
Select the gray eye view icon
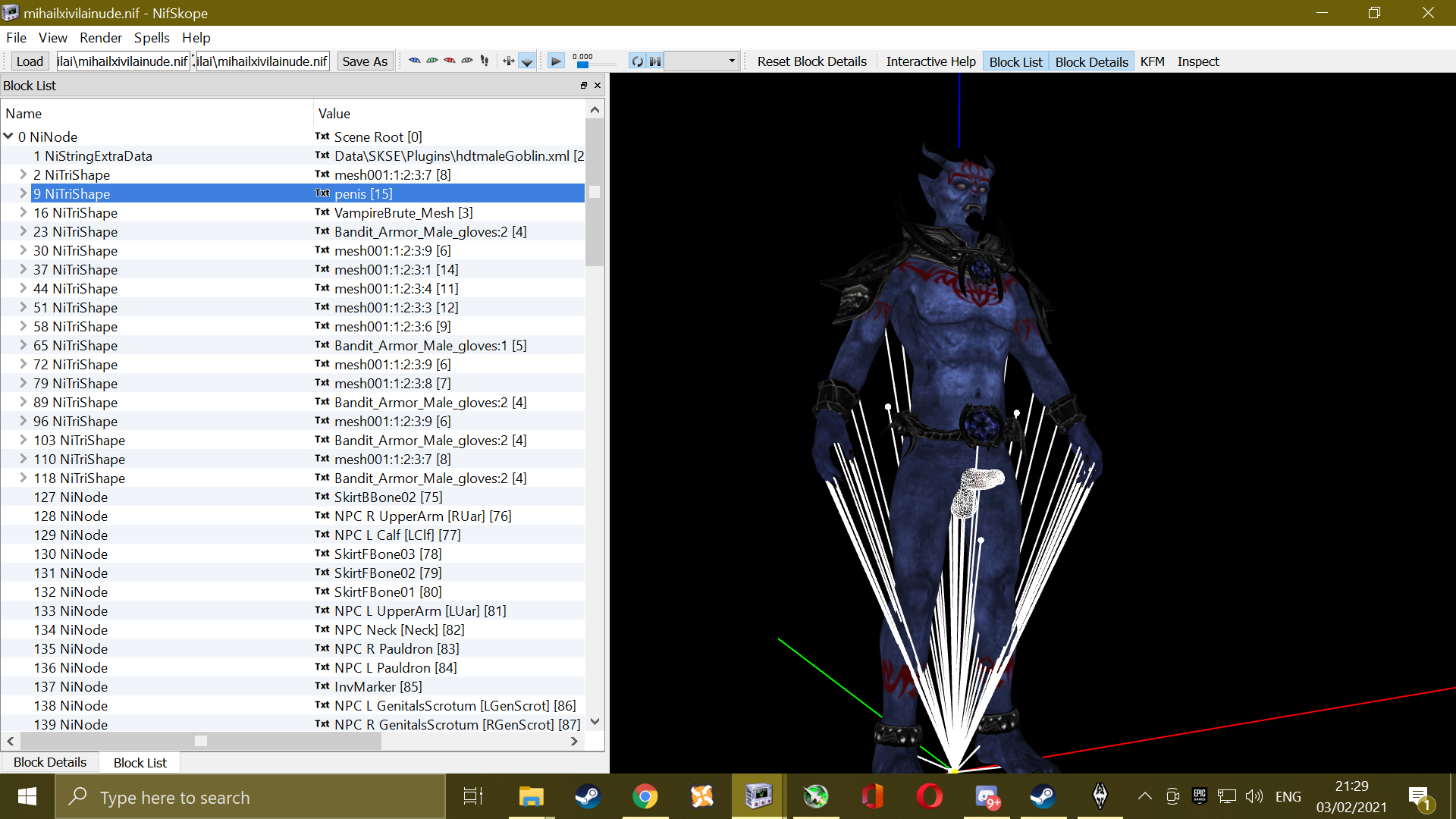467,61
